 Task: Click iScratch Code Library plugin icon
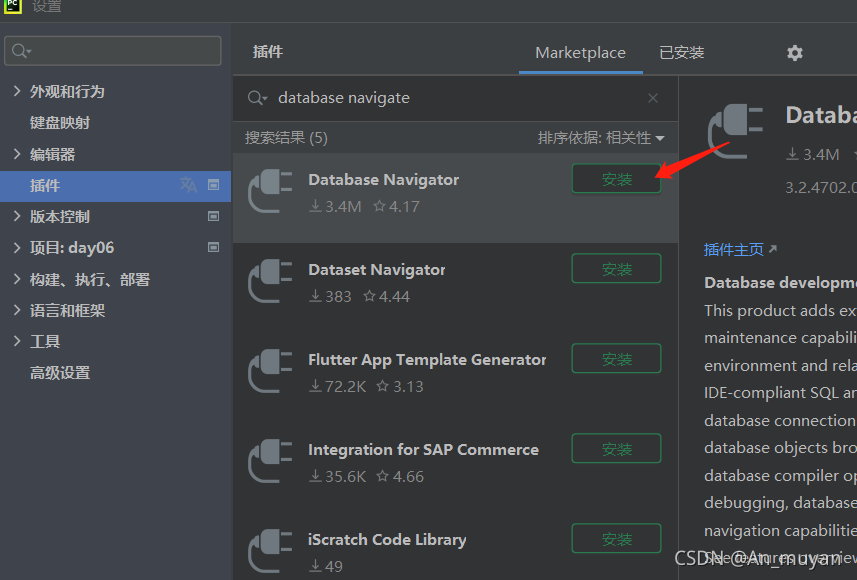click(271, 551)
